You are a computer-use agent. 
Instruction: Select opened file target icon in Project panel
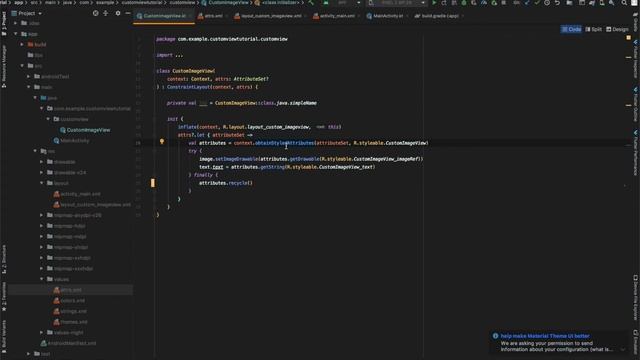click(x=96, y=13)
